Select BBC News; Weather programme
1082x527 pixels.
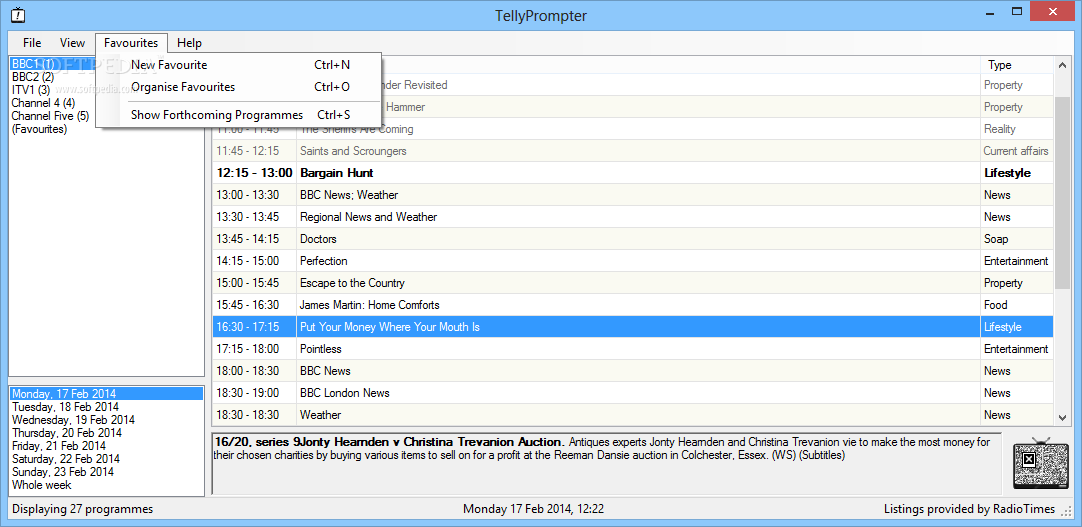[633, 195]
